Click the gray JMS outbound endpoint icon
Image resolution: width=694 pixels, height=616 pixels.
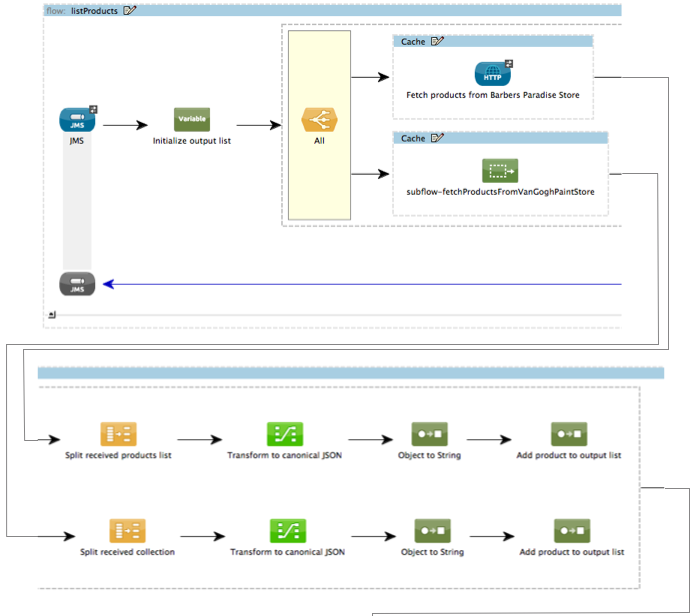click(x=77, y=284)
